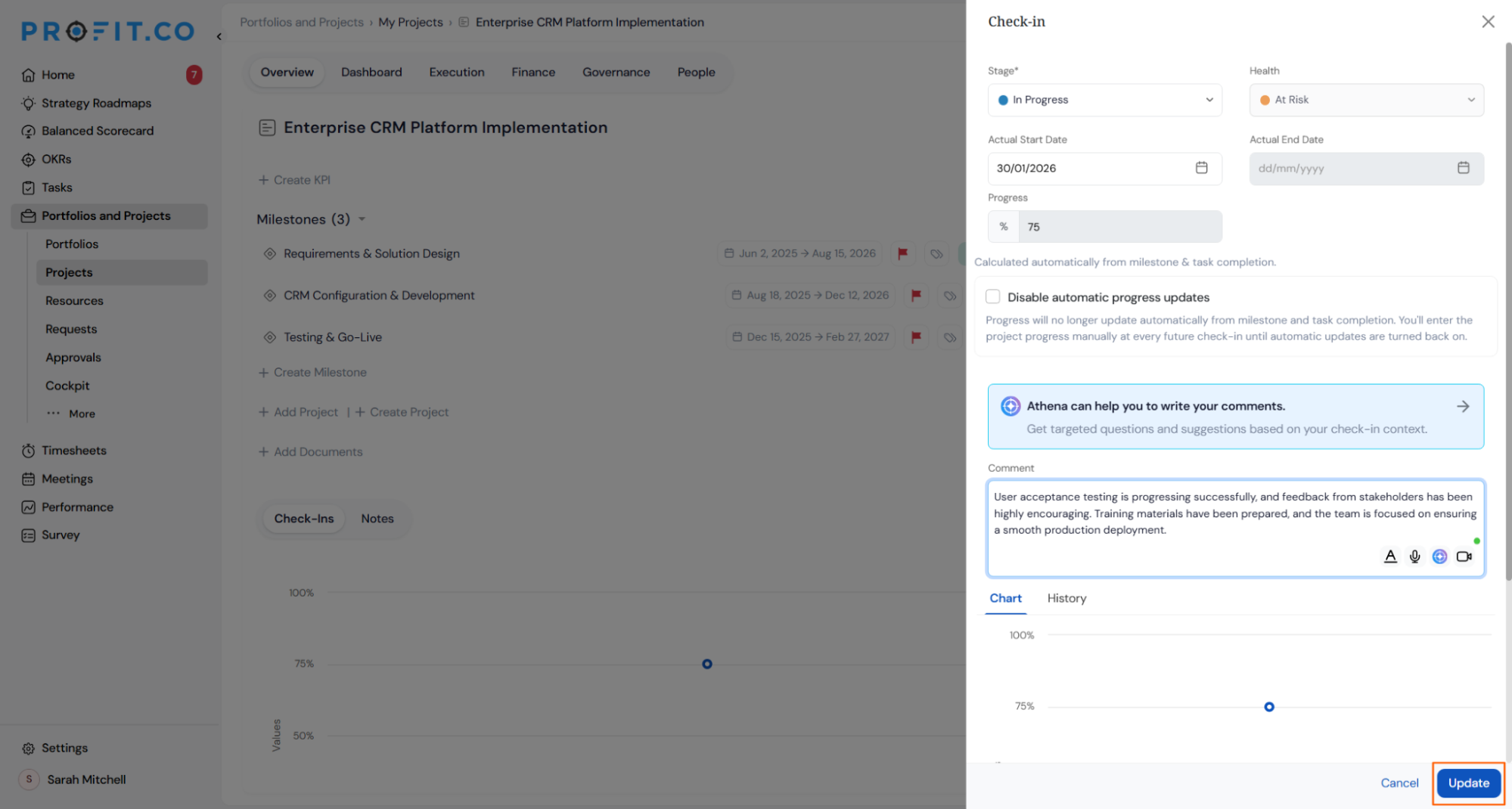The image size is (1512, 809).
Task: Check Disable automatic progress updates
Action: click(992, 297)
